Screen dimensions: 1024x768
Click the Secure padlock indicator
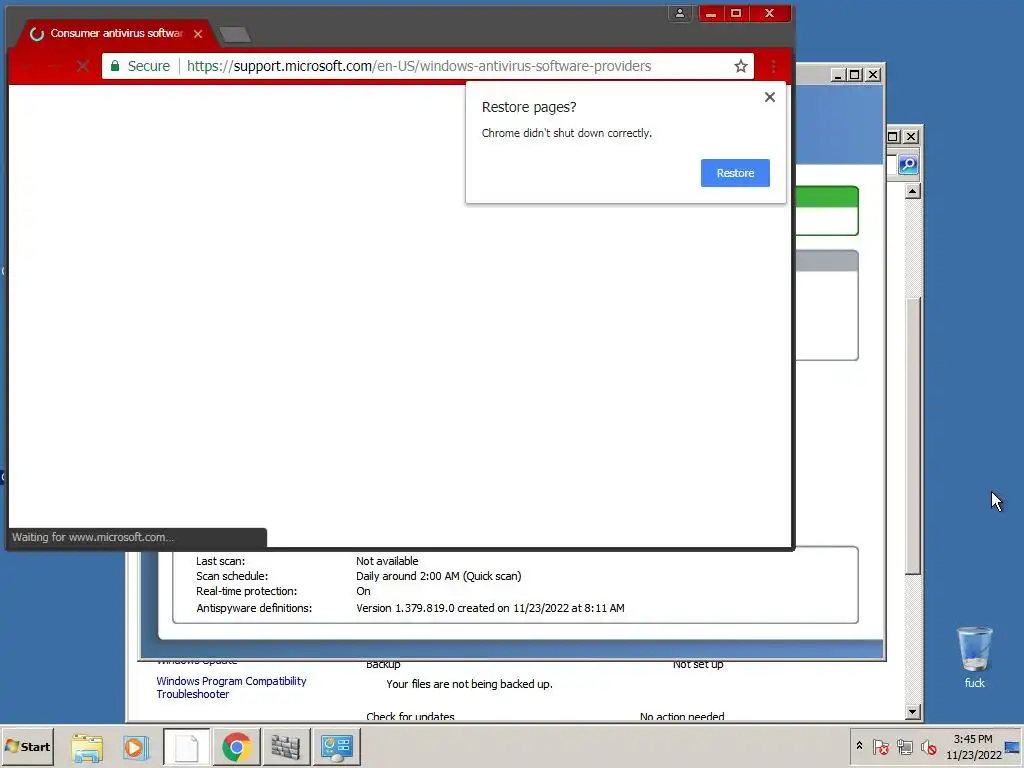[x=140, y=66]
